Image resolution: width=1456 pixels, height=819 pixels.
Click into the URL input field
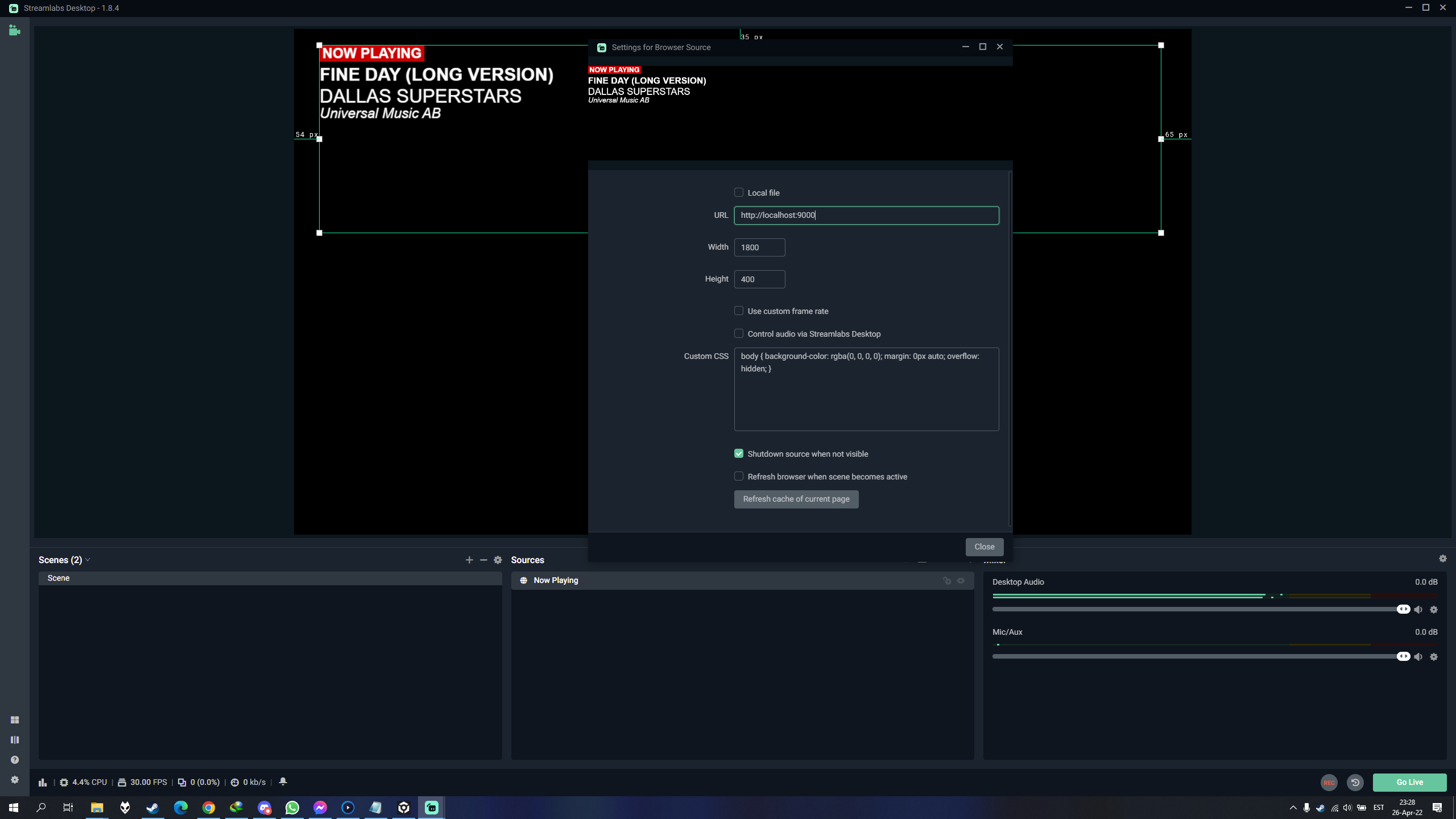point(866,216)
